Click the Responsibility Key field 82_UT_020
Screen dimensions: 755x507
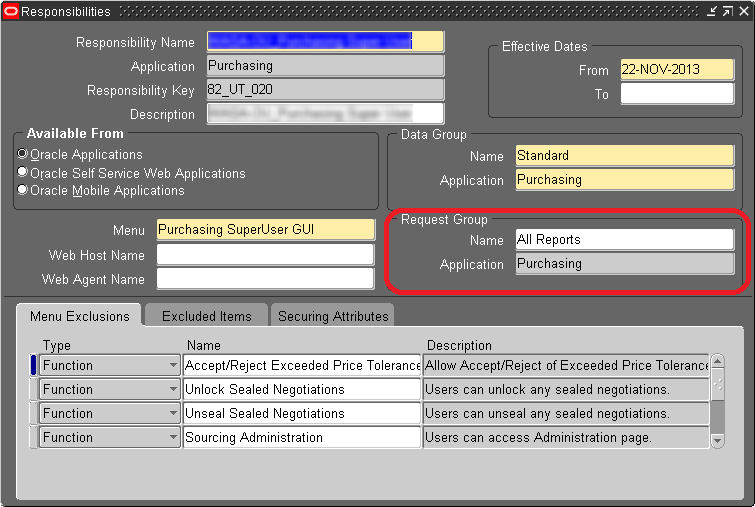coord(325,90)
